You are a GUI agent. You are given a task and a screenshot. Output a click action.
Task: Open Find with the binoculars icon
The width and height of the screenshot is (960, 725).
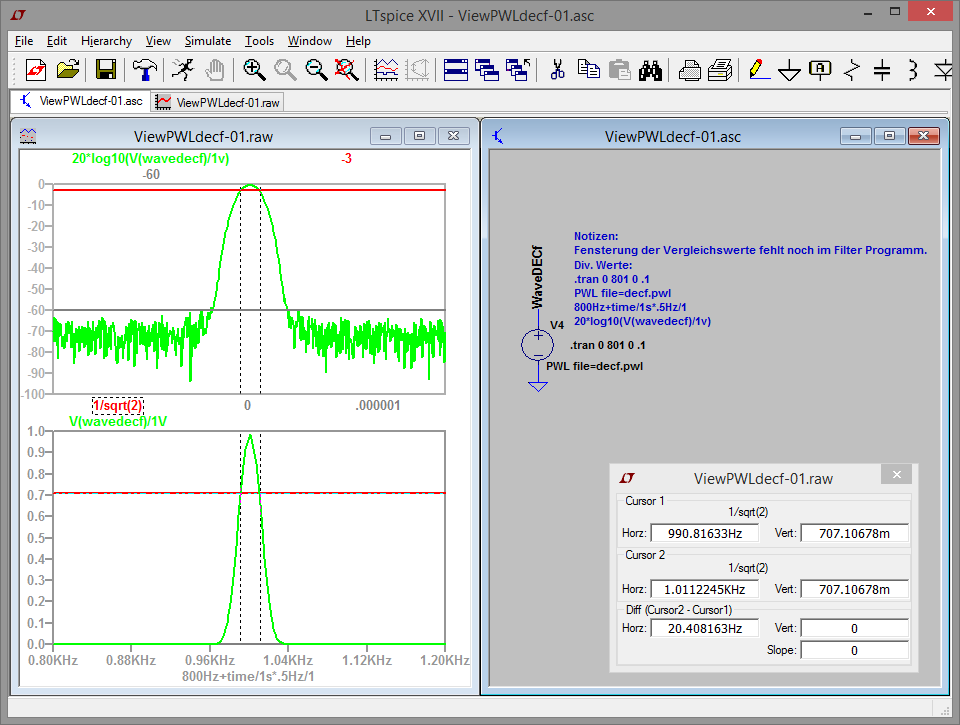point(650,70)
